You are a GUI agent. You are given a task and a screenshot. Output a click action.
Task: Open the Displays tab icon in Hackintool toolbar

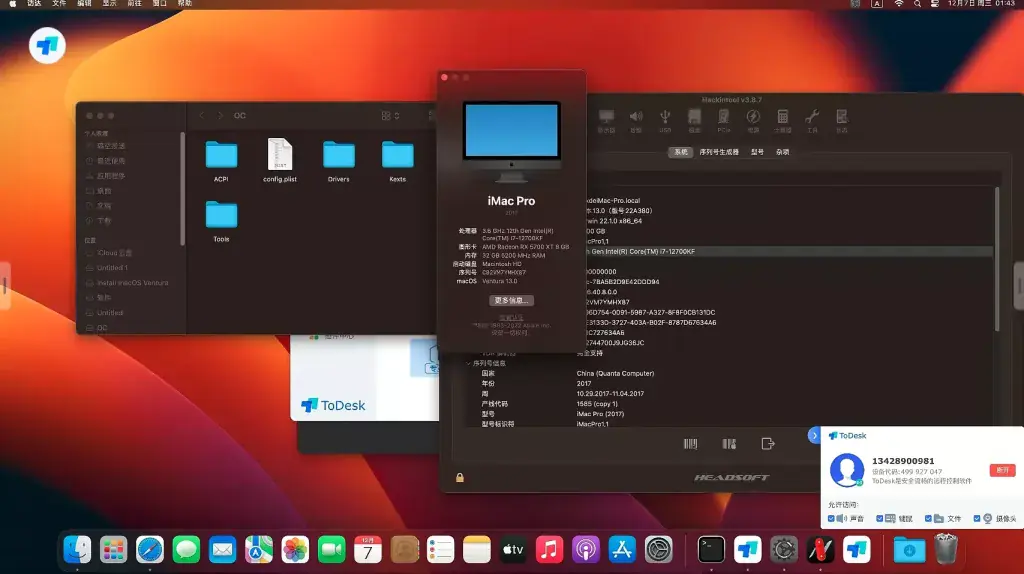coord(606,120)
